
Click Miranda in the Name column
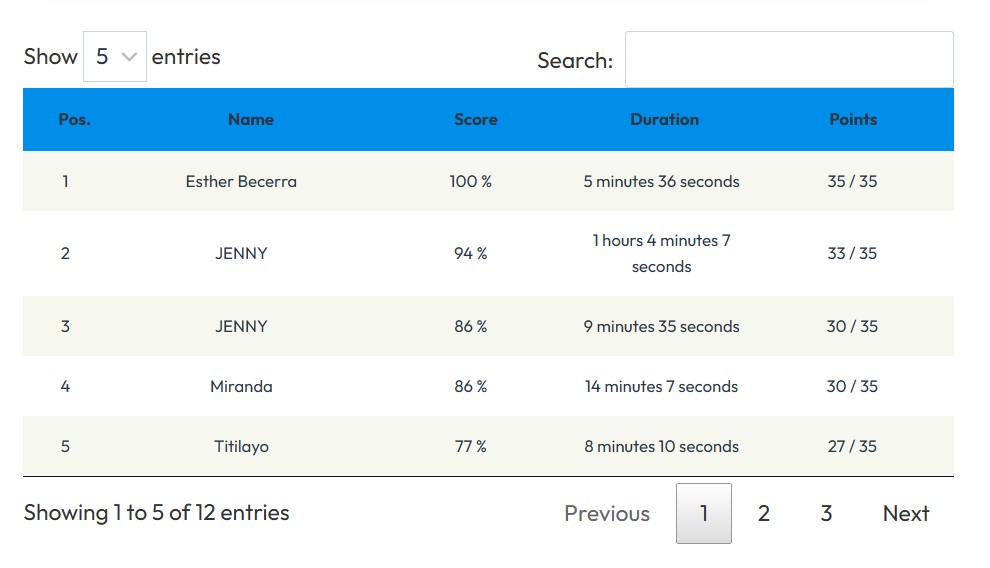click(241, 386)
